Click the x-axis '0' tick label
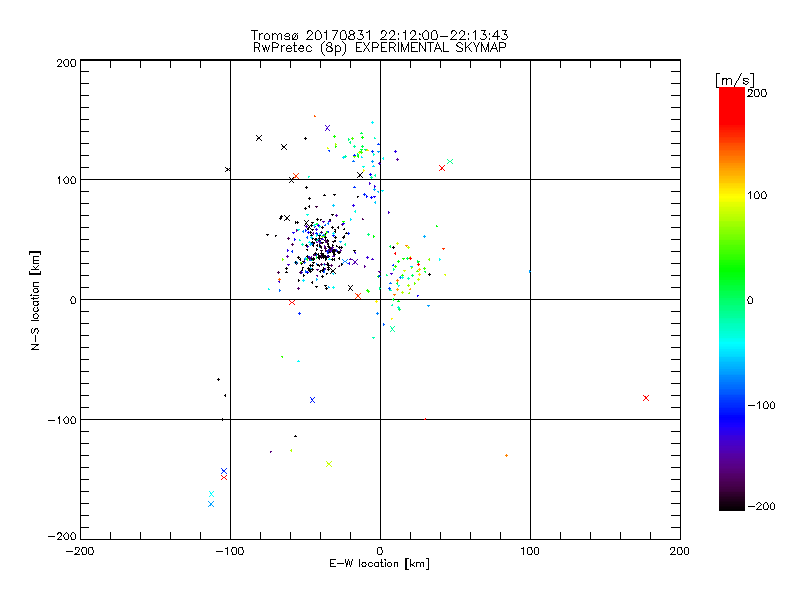 (380, 551)
